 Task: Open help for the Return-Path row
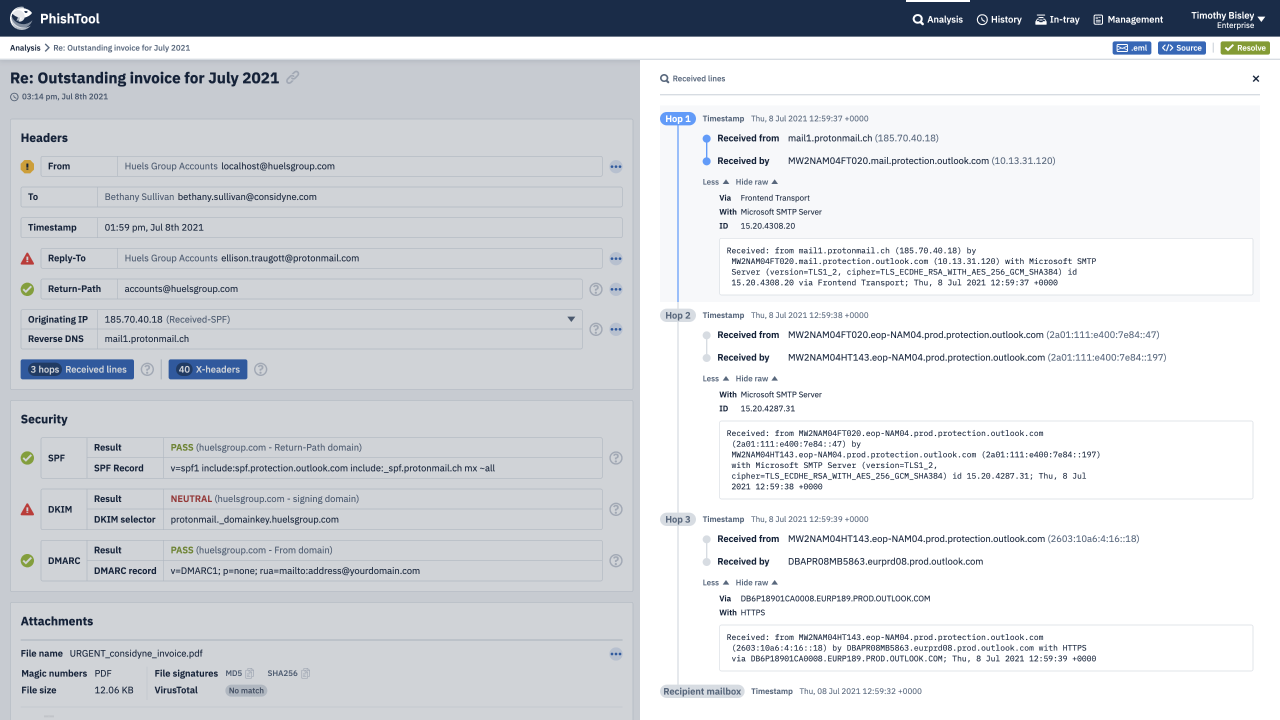point(596,289)
